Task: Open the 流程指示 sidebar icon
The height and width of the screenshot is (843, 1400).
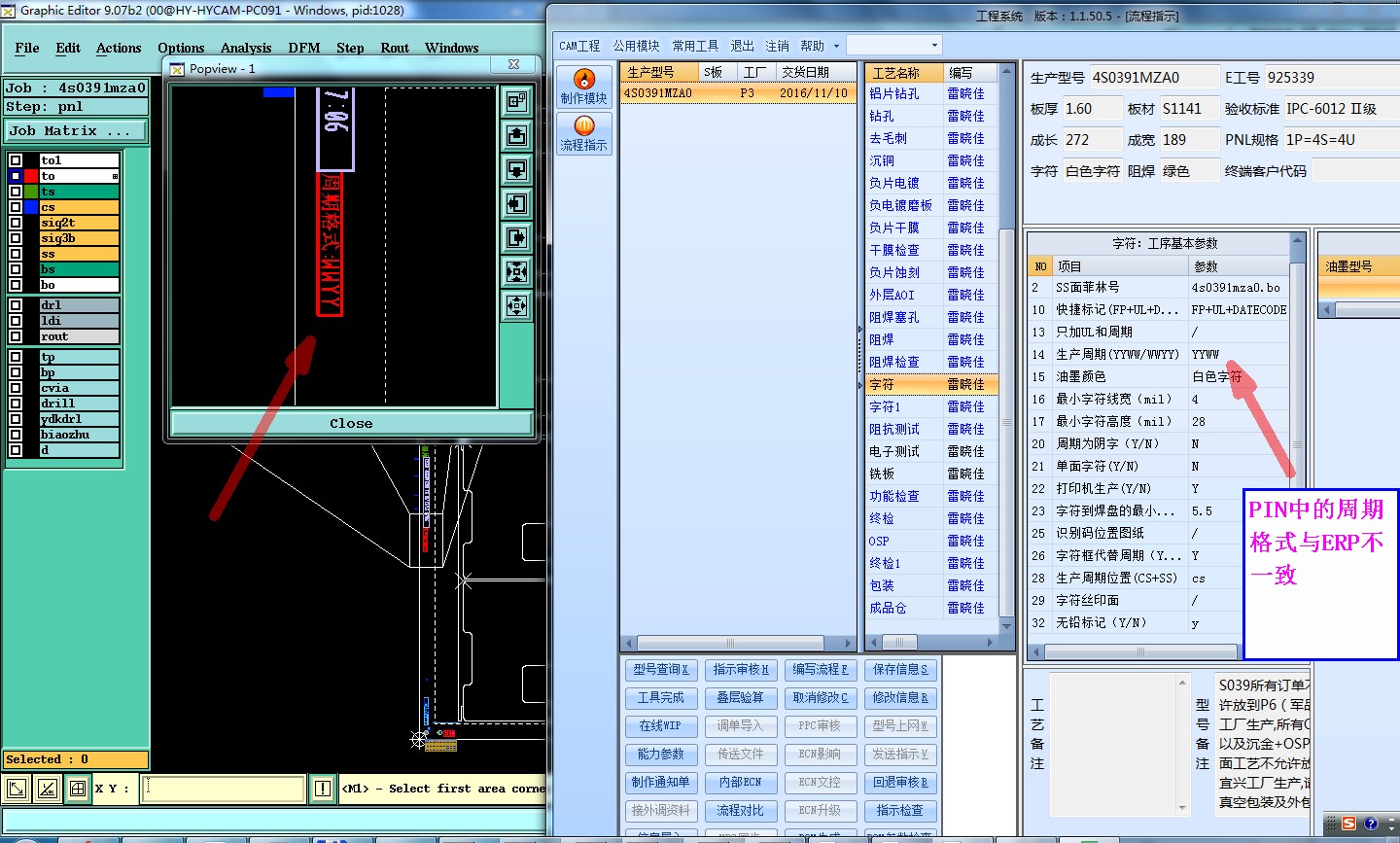Action: click(x=583, y=126)
